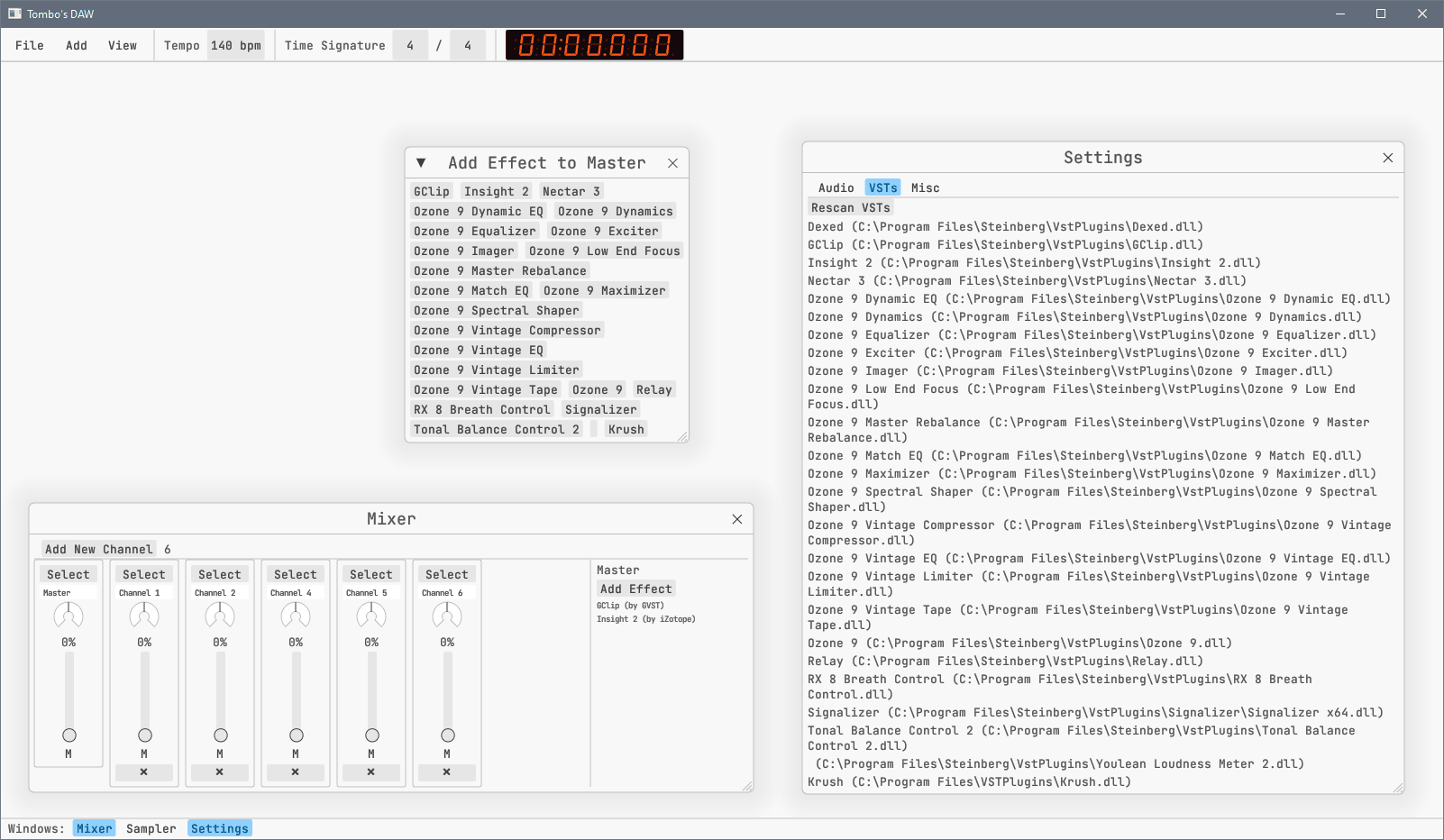Click Insight 2 (by iZotope) in Master effects
1444x840 pixels.
tap(646, 619)
